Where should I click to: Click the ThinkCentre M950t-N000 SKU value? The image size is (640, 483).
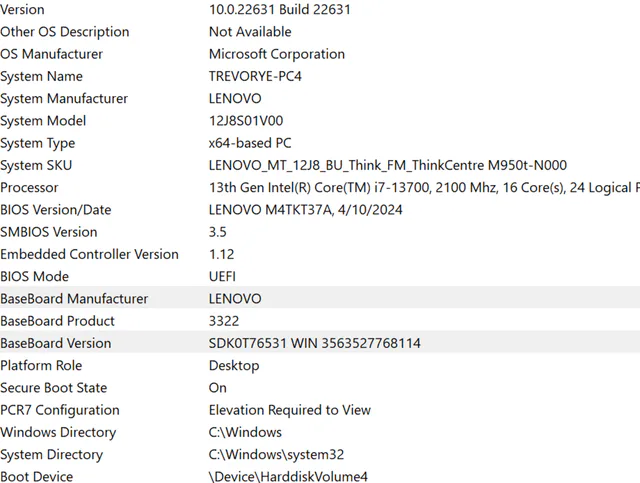tap(388, 165)
